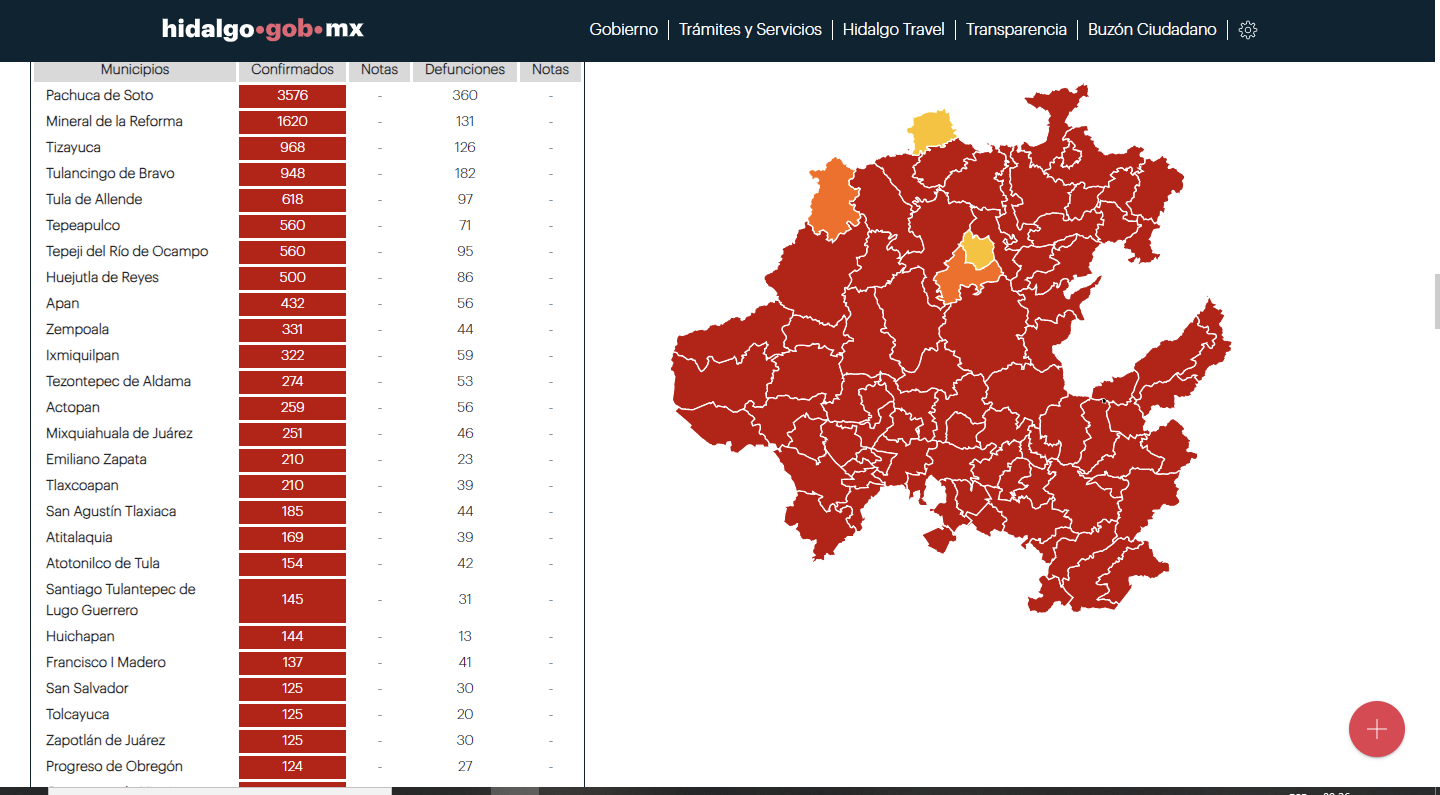
Task: Open the Transparencia page
Action: [1016, 30]
